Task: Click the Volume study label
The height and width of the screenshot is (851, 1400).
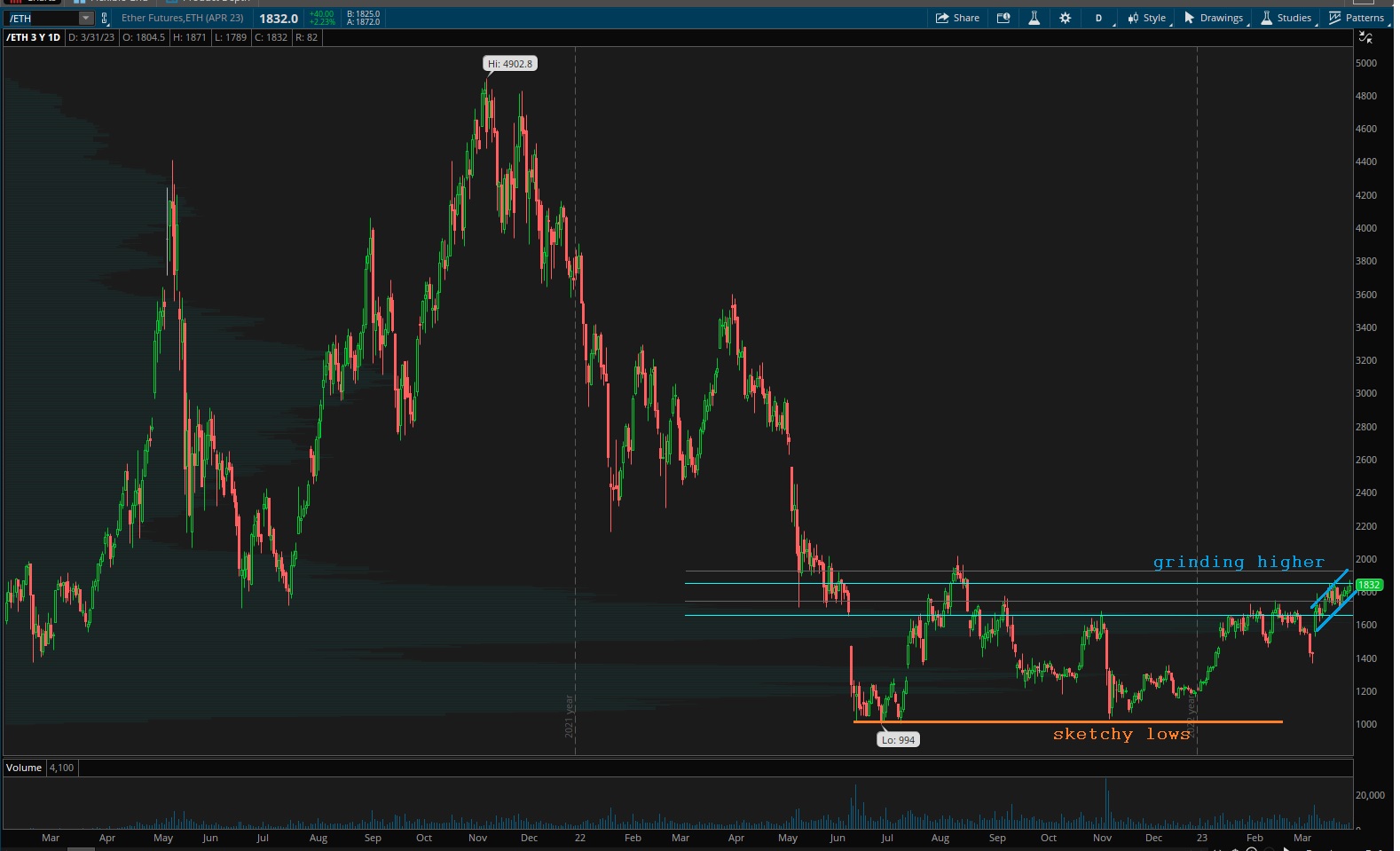Action: tap(24, 768)
